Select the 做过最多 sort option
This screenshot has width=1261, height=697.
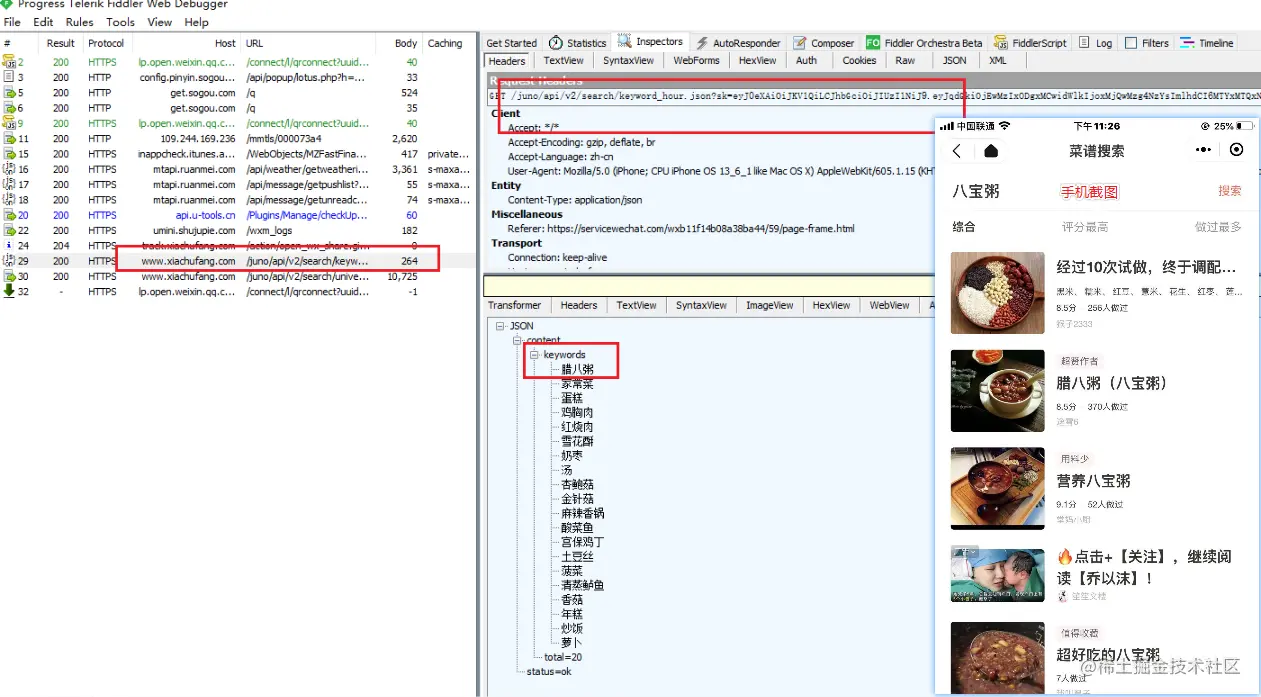1218,227
